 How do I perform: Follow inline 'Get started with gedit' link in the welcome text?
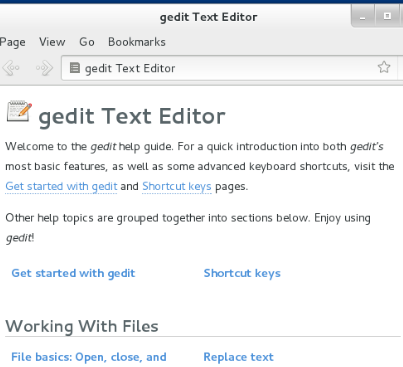(x=61, y=186)
